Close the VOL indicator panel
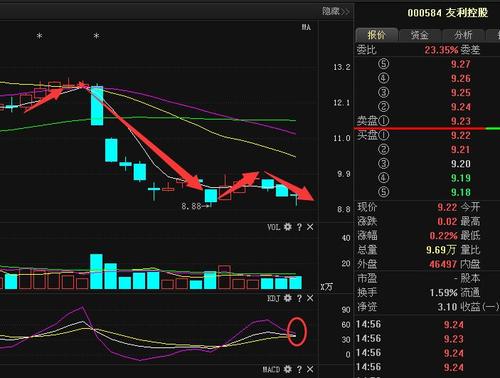Screen dimensions: 500x378 coord(310,227)
